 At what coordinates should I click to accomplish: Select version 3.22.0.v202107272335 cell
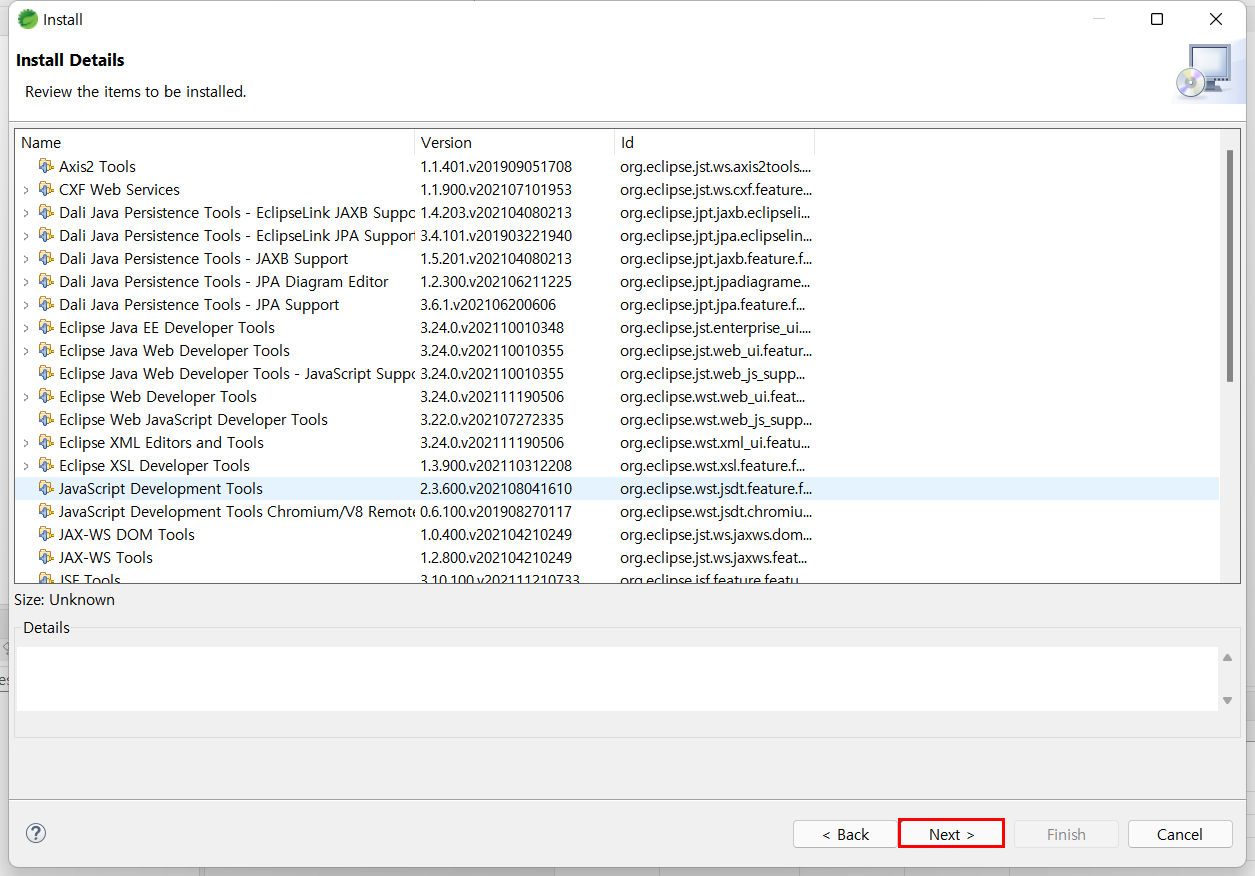[x=492, y=419]
